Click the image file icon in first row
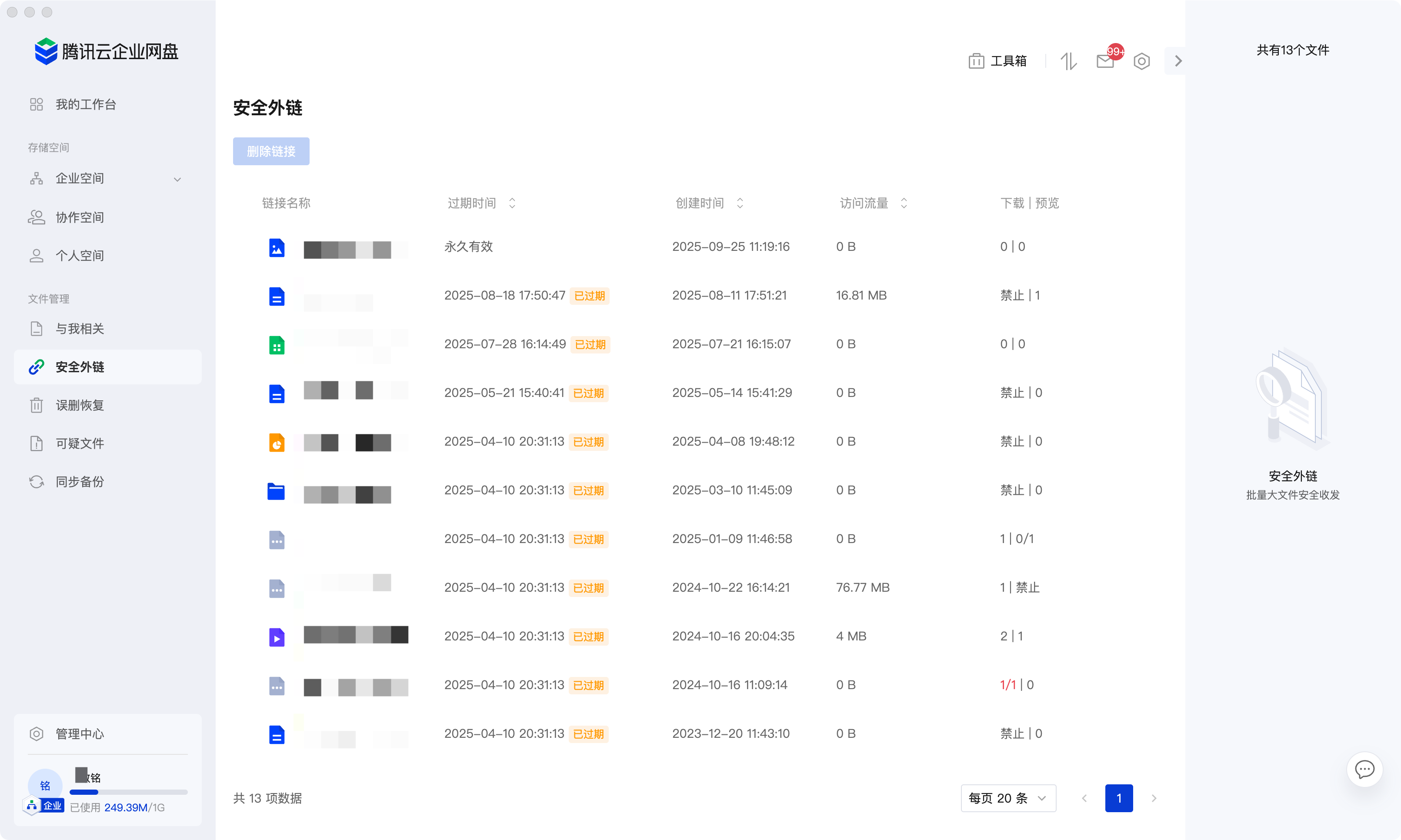The height and width of the screenshot is (840, 1401). (276, 248)
